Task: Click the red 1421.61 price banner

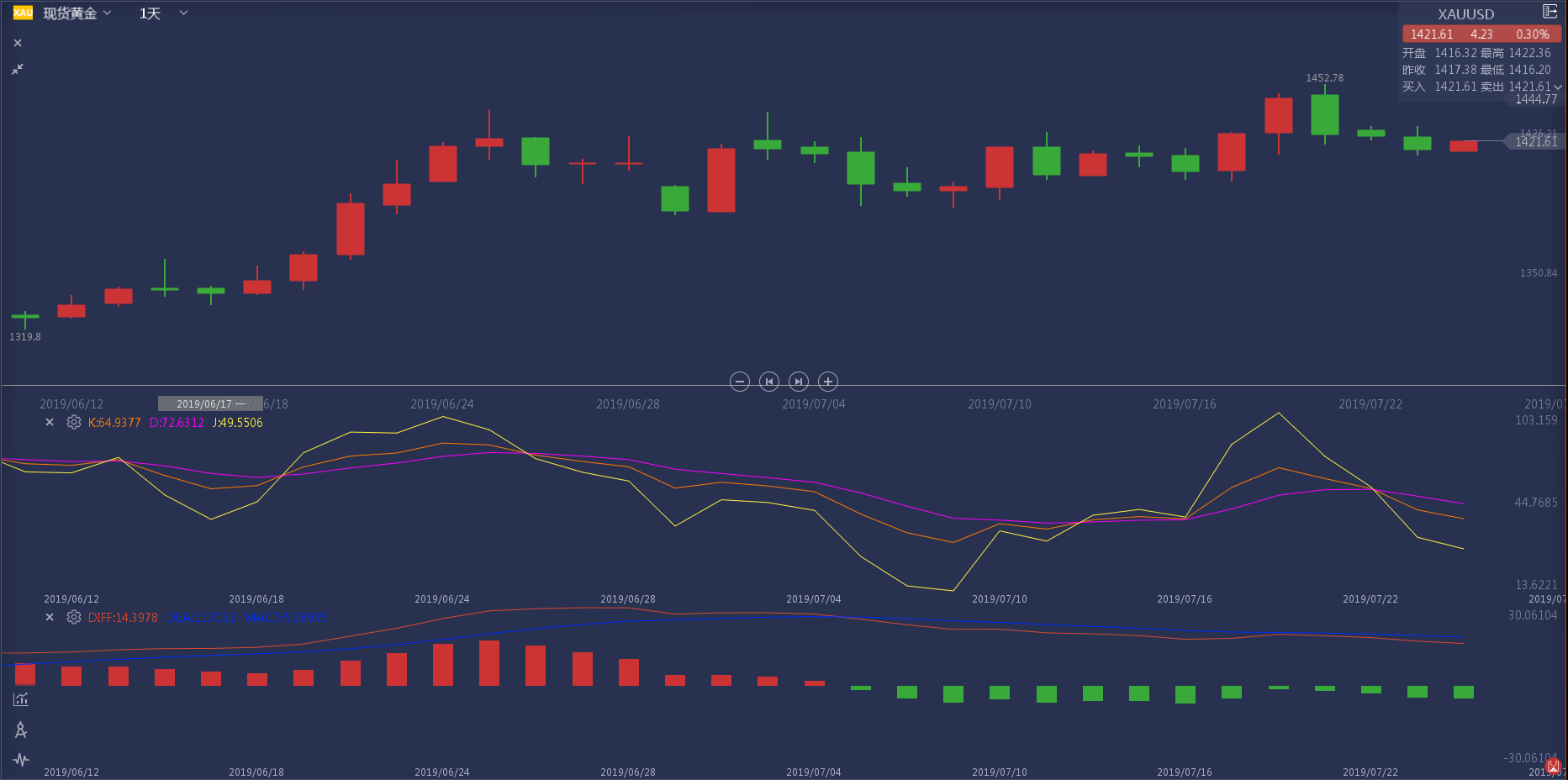Action: (x=1481, y=34)
